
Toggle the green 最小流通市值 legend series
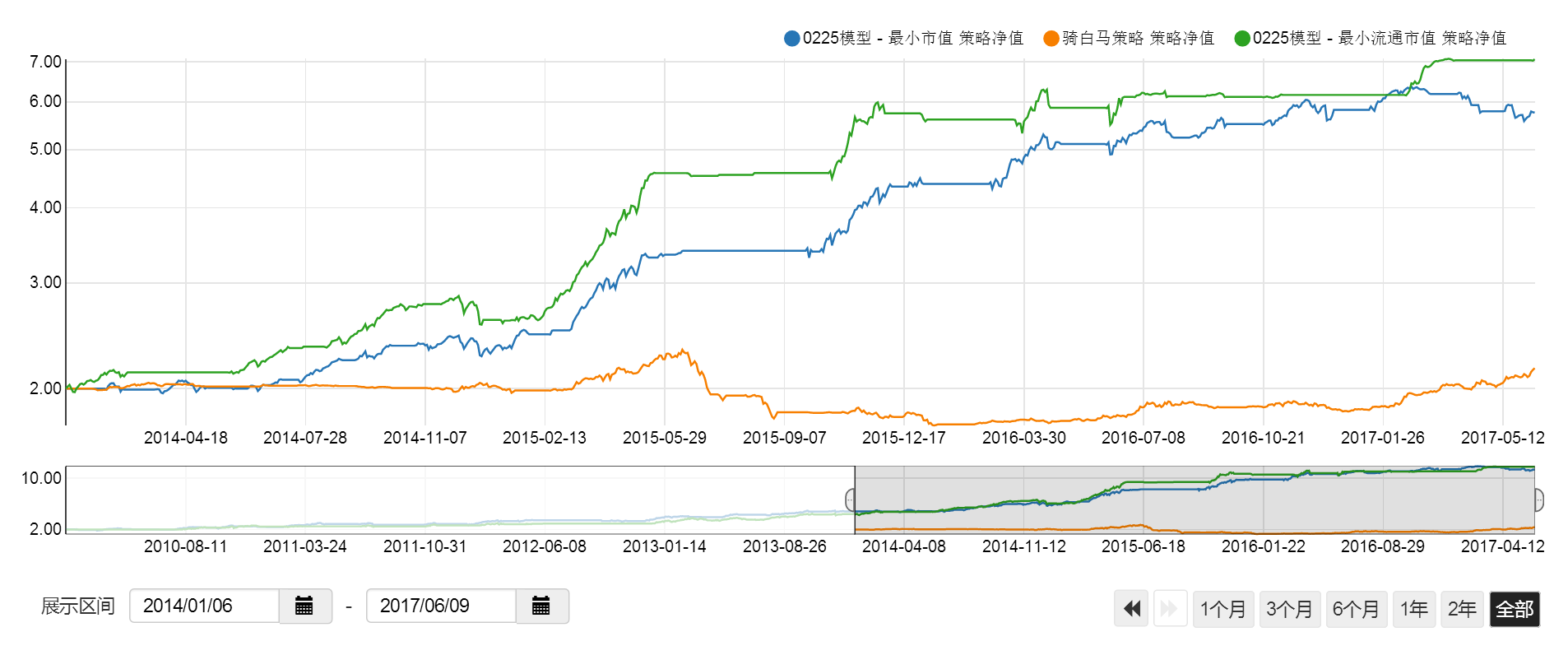pyautogui.click(x=1371, y=38)
